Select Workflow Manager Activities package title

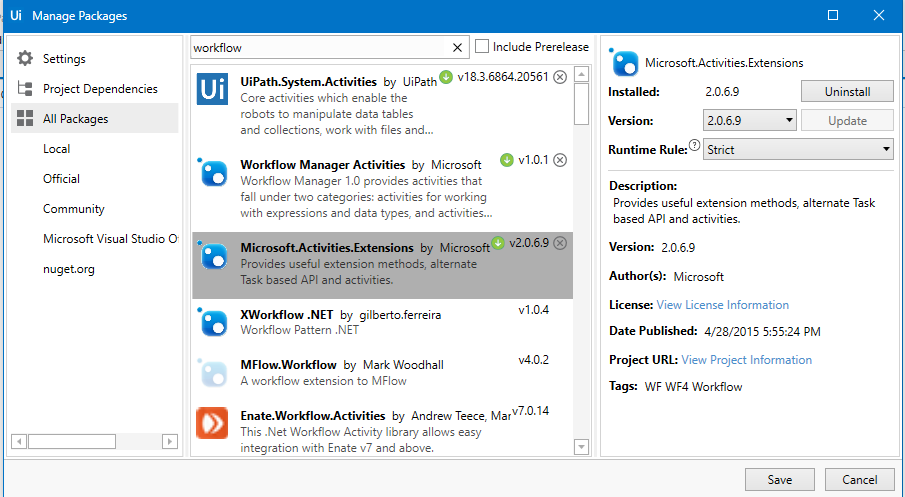[x=323, y=165]
